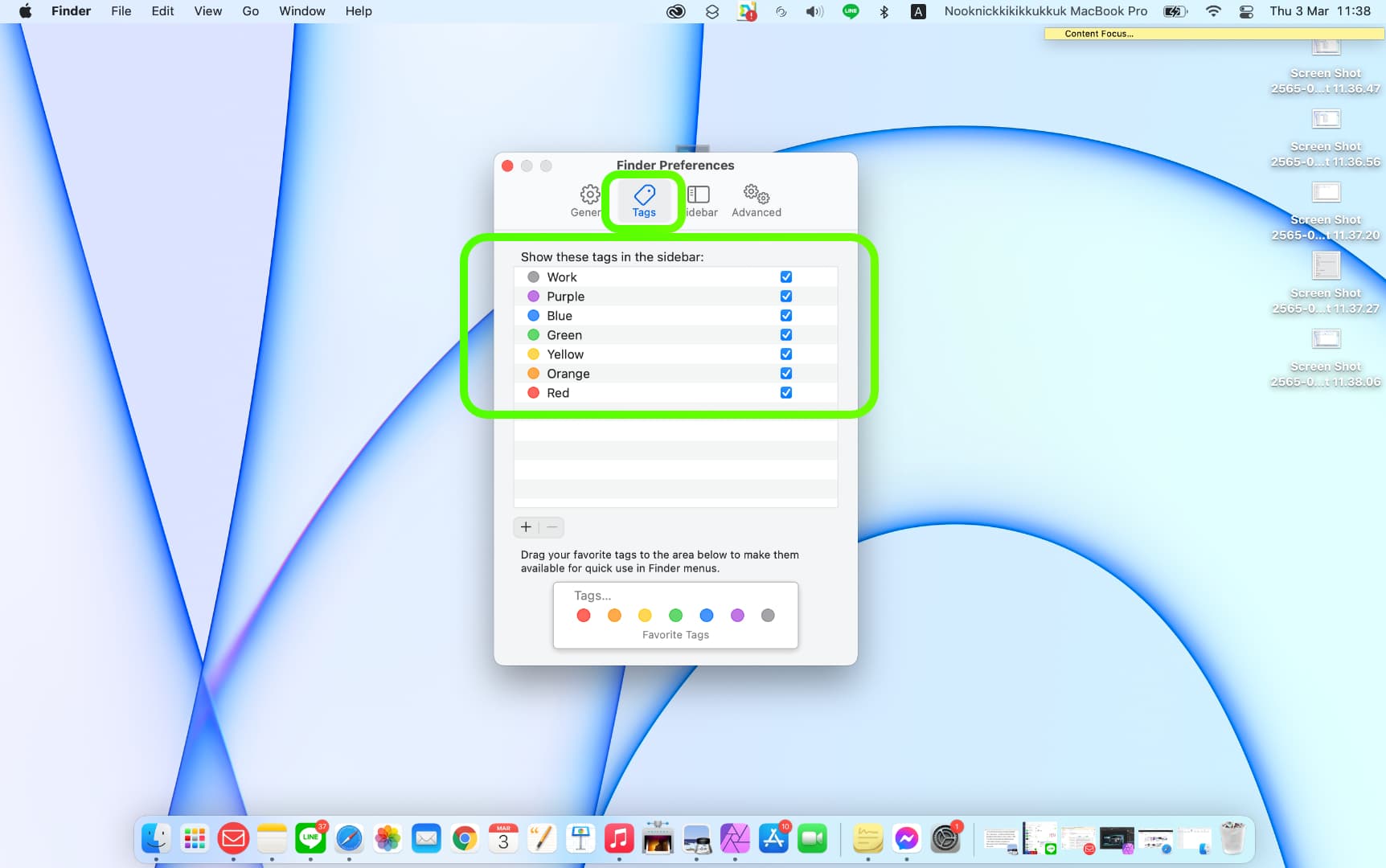
Task: Click the purple favorite tag dot
Action: (x=737, y=616)
